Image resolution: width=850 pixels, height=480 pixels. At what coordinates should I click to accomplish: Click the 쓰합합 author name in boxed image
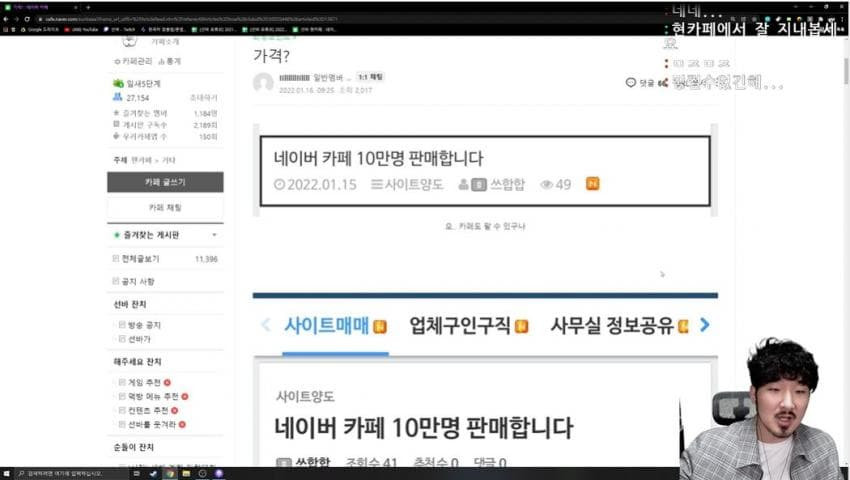pyautogui.click(x=507, y=184)
